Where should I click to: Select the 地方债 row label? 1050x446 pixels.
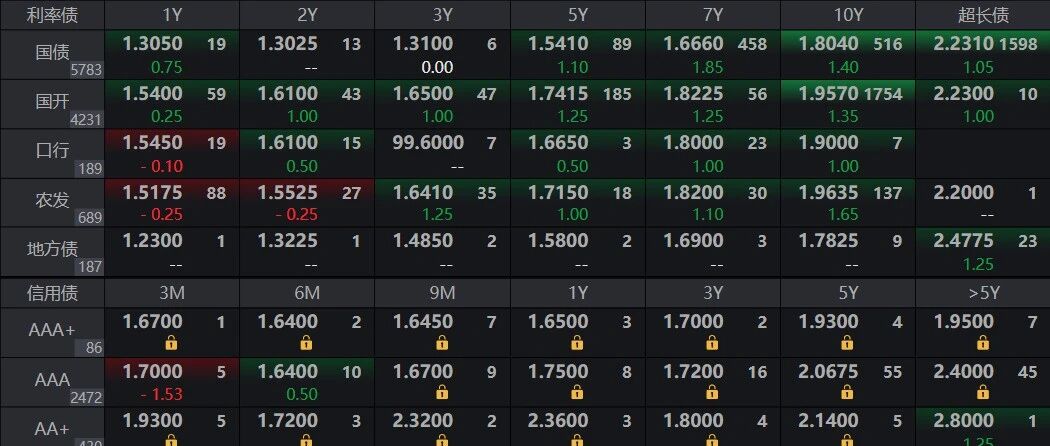pos(52,250)
